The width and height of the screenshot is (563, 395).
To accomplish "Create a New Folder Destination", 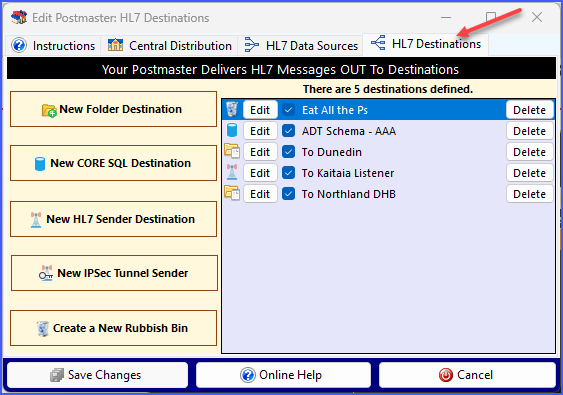I will pyautogui.click(x=113, y=109).
